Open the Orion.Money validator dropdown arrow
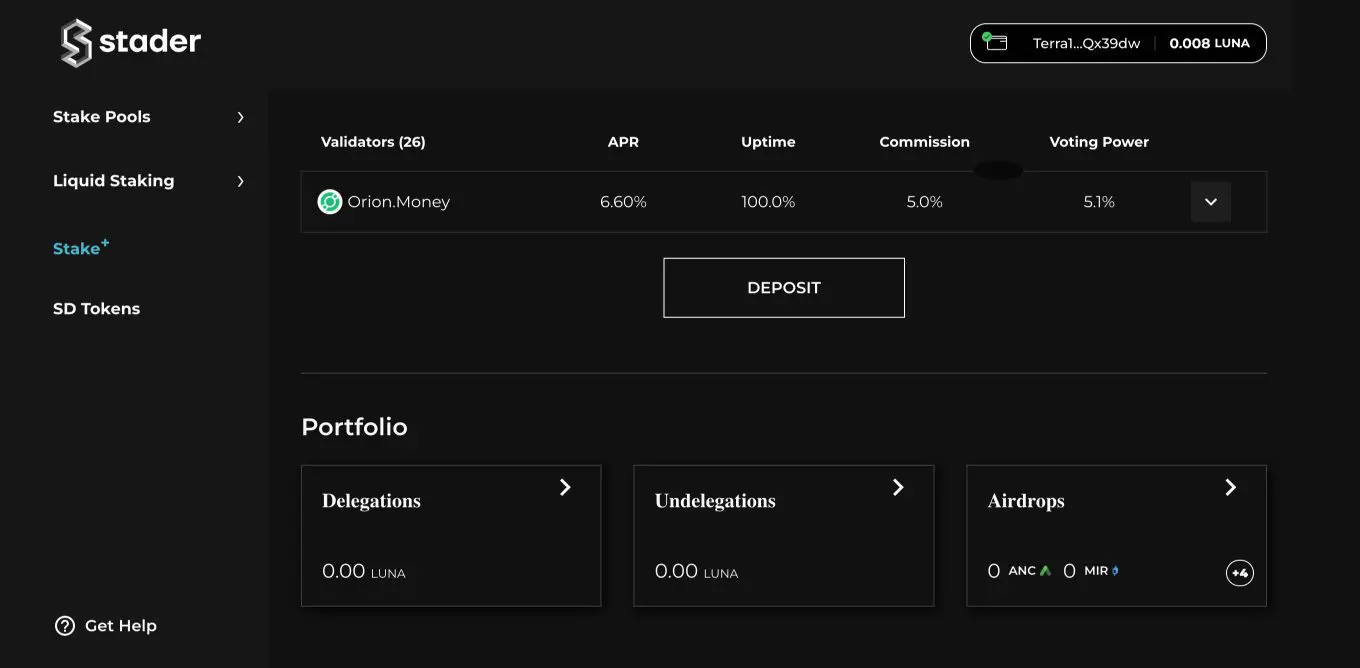 (1211, 202)
